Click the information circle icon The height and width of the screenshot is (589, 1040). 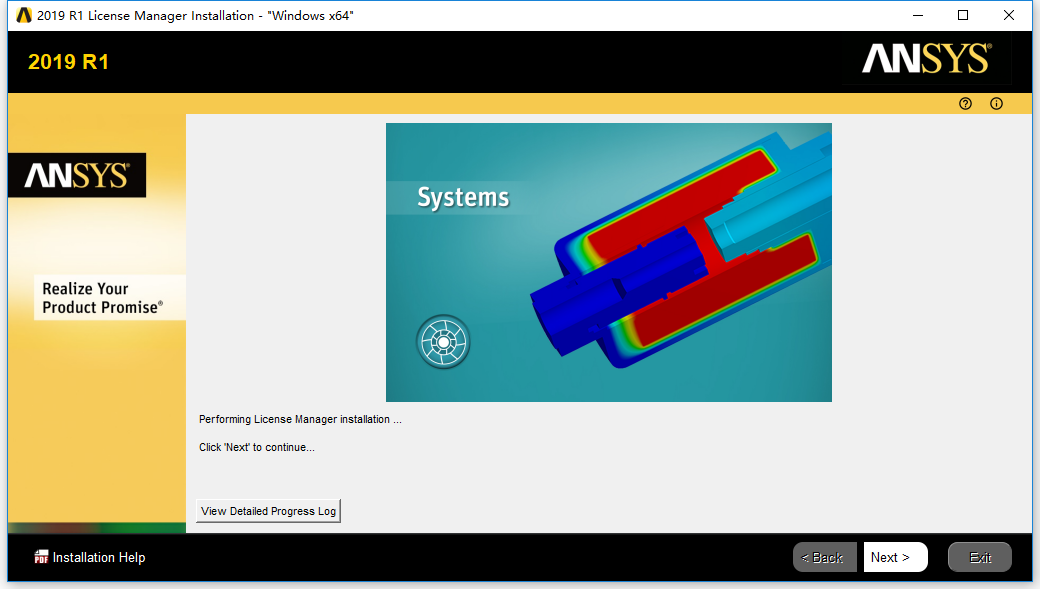tap(996, 103)
